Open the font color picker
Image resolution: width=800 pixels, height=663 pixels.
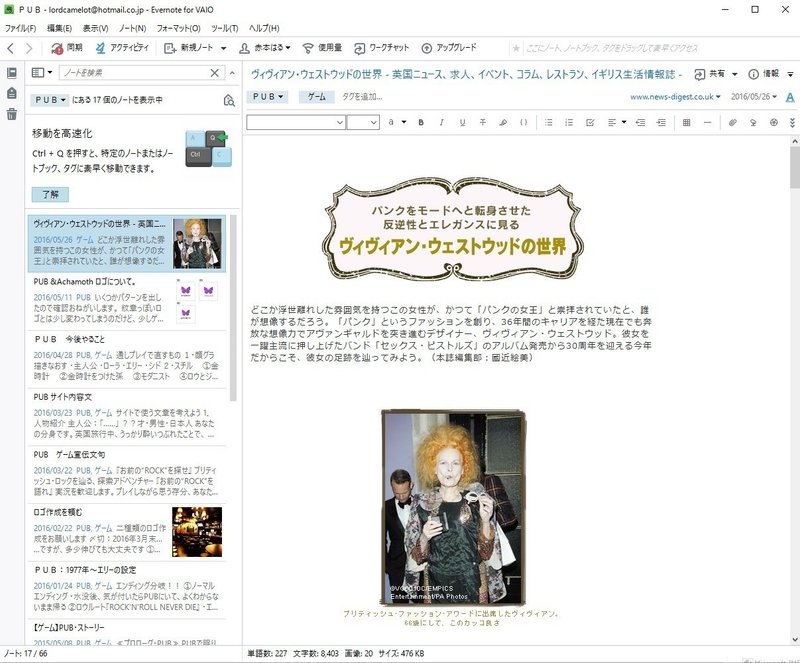(x=396, y=122)
